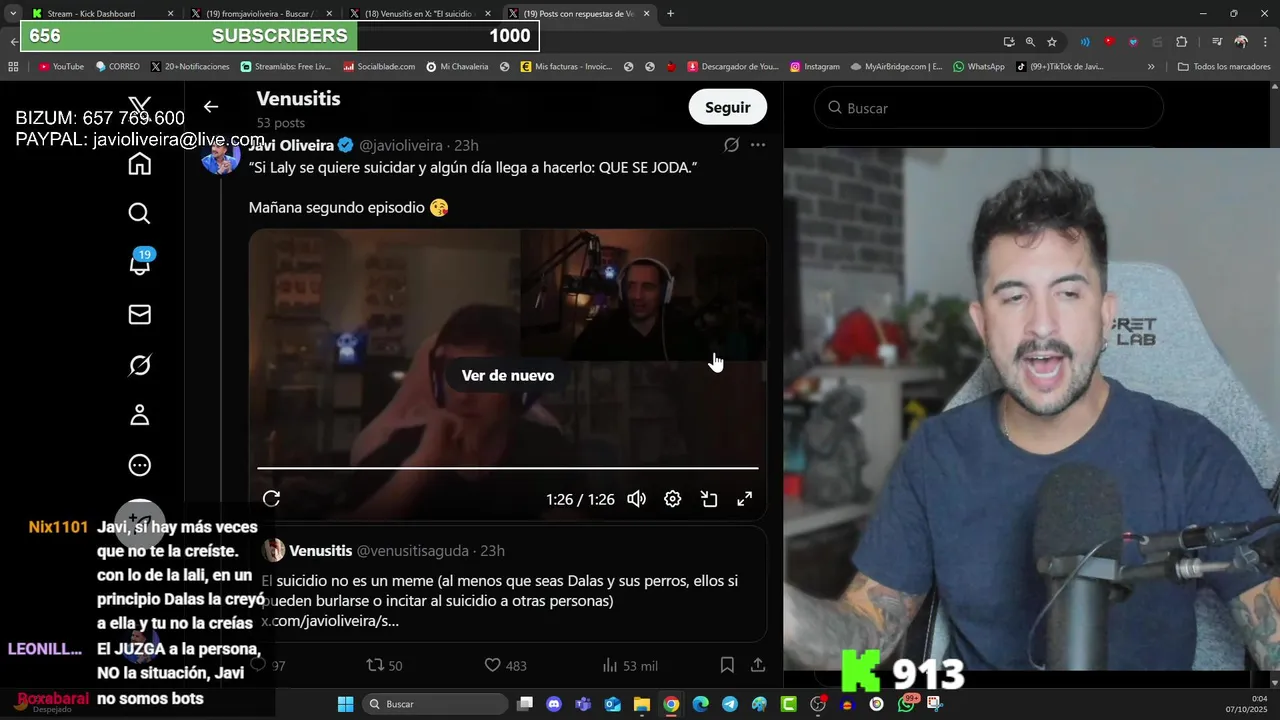Open the Explore search icon in X sidebar
This screenshot has width=1280, height=720.
[x=140, y=214]
